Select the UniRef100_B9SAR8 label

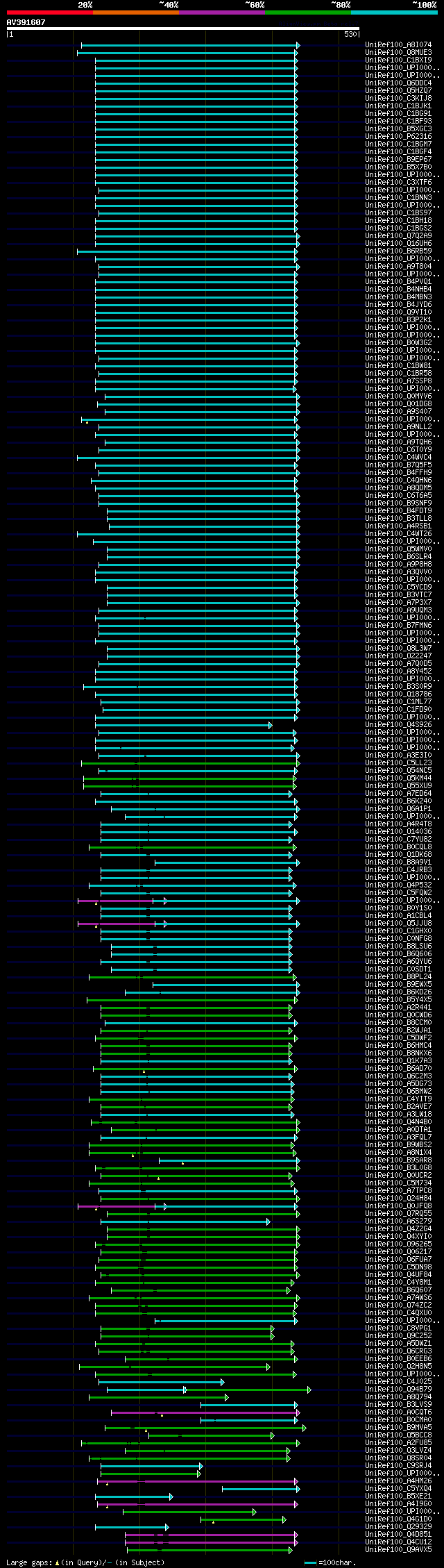coord(398,1160)
